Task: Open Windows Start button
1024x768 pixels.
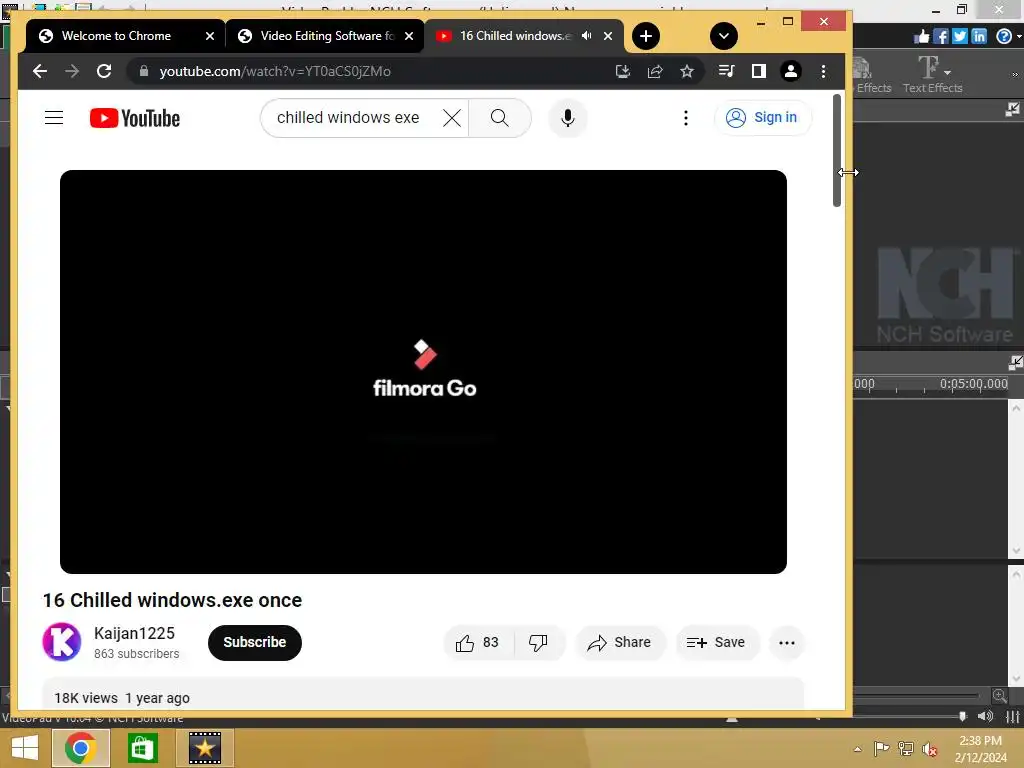Action: [25, 748]
